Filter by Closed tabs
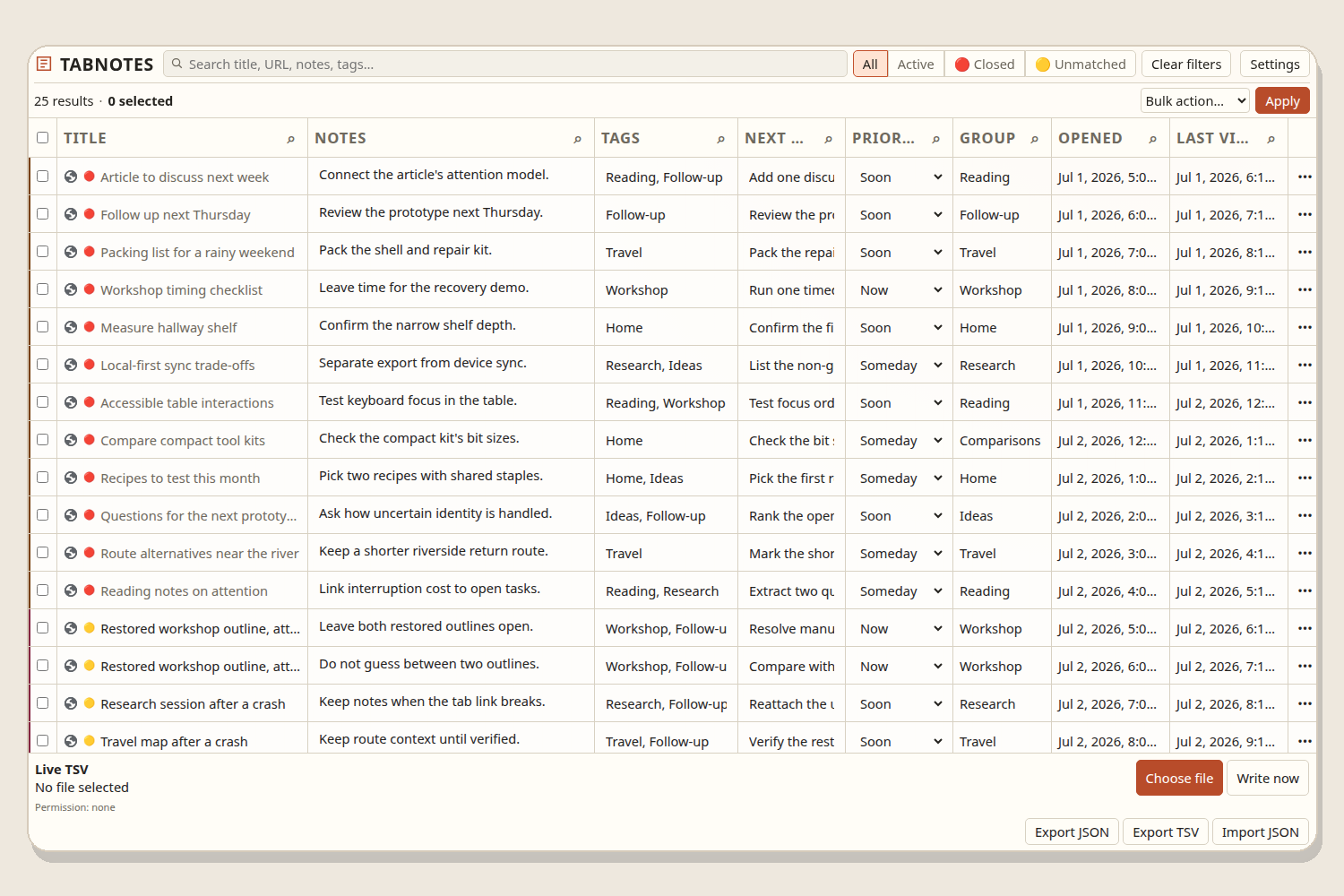 click(985, 65)
